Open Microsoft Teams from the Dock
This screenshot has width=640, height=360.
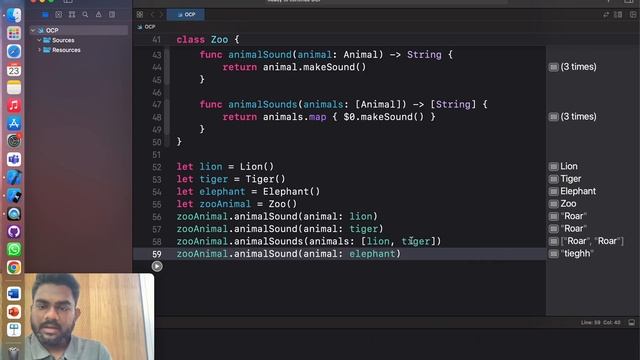14,160
